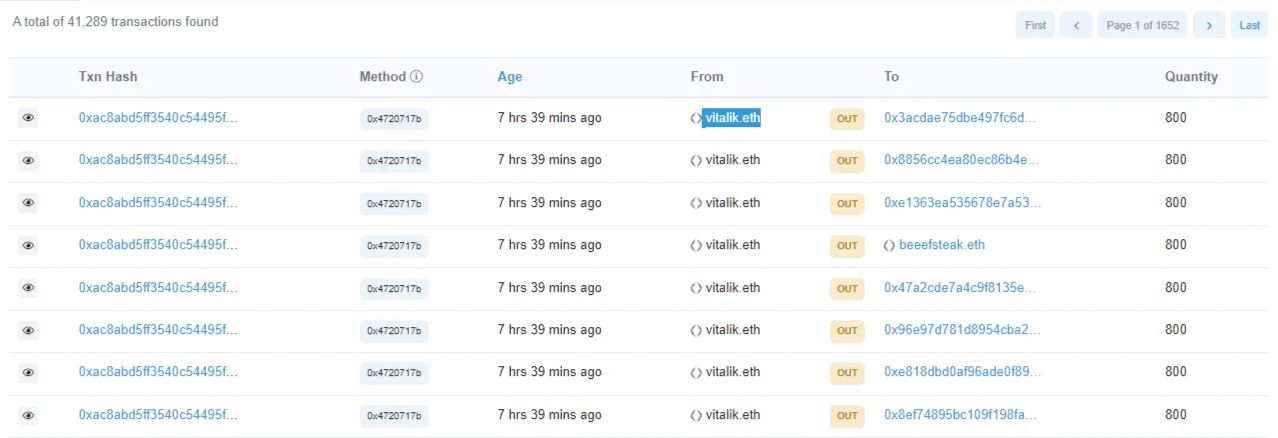This screenshot has height=438, width=1278.
Task: Open recipient address 0x96e97d781d8954cba2
Action: [962, 330]
